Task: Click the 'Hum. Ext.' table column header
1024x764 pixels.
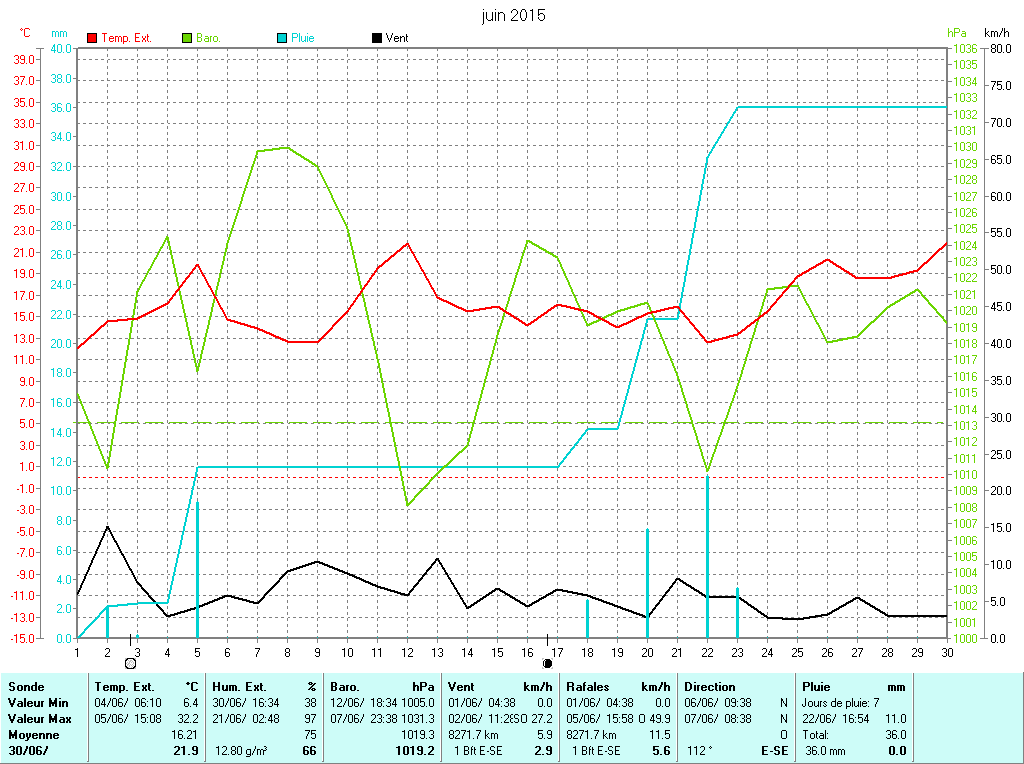Action: pos(240,687)
